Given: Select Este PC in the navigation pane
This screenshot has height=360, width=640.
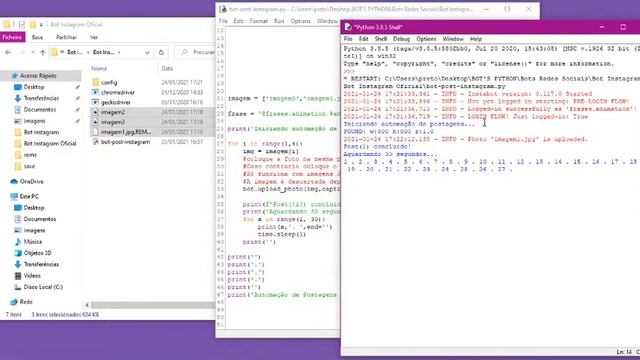Looking at the screenshot, I should click(29, 196).
